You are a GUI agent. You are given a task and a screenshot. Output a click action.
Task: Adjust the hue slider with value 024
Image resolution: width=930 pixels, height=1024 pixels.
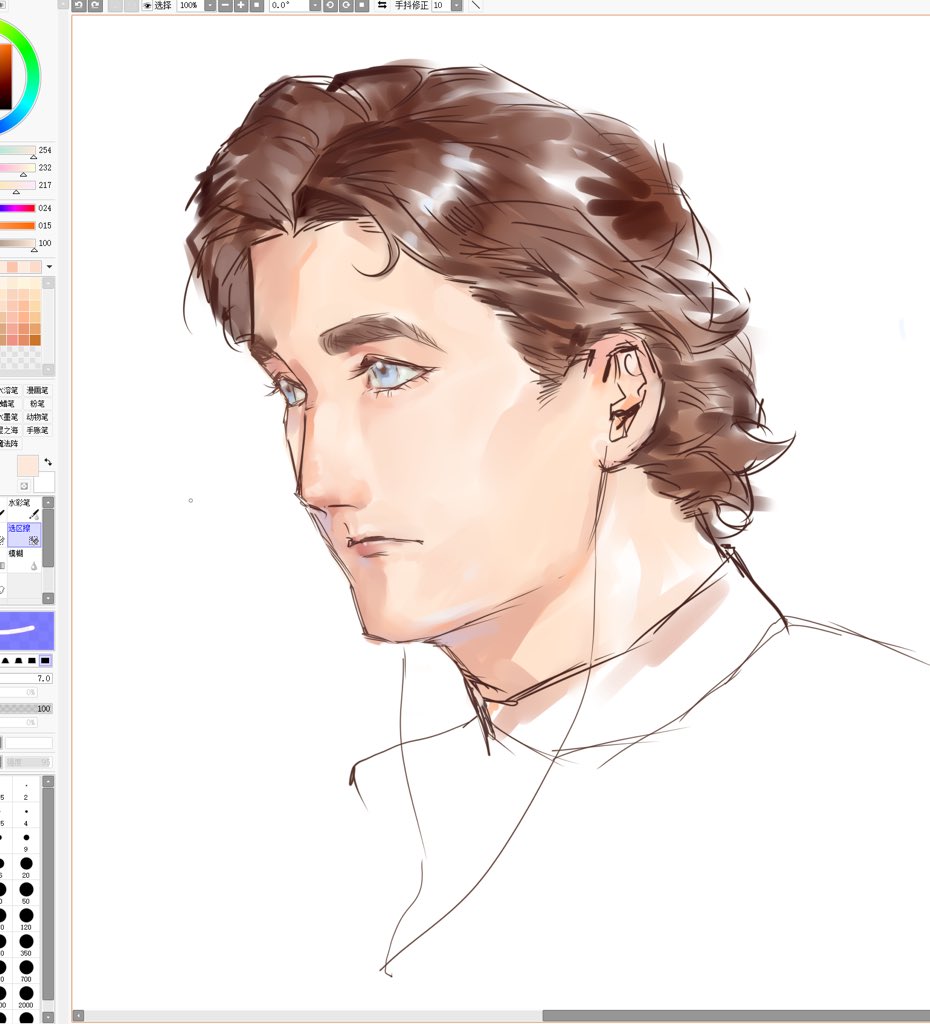(x=18, y=208)
